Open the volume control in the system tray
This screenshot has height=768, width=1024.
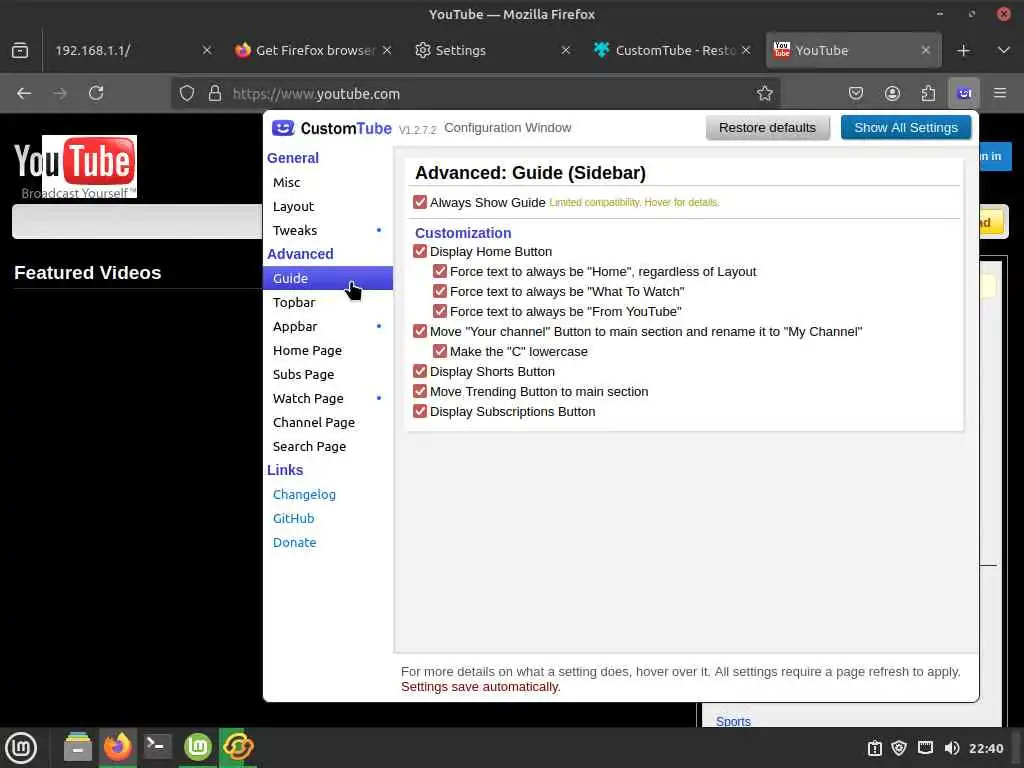952,748
